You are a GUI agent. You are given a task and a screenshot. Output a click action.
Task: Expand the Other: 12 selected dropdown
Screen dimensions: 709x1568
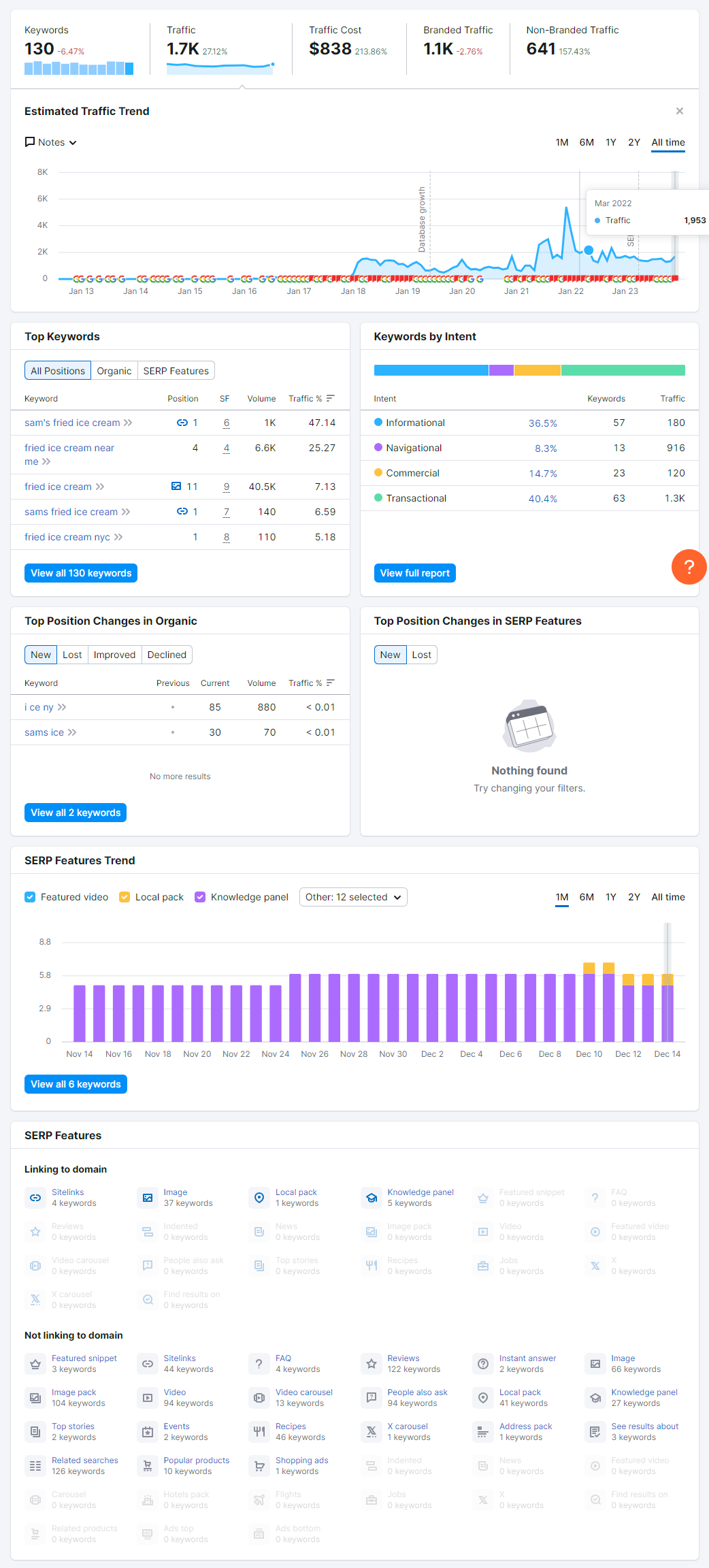point(353,897)
